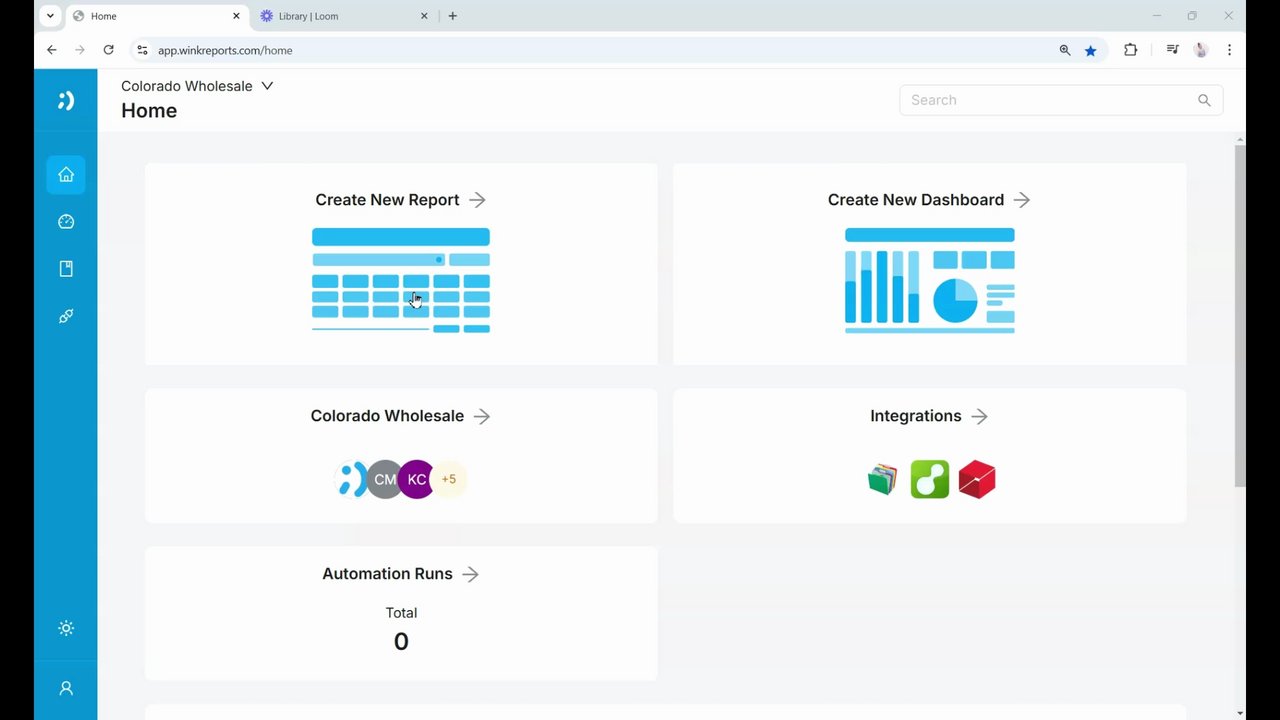Open the user profile icon in sidebar

[x=66, y=688]
